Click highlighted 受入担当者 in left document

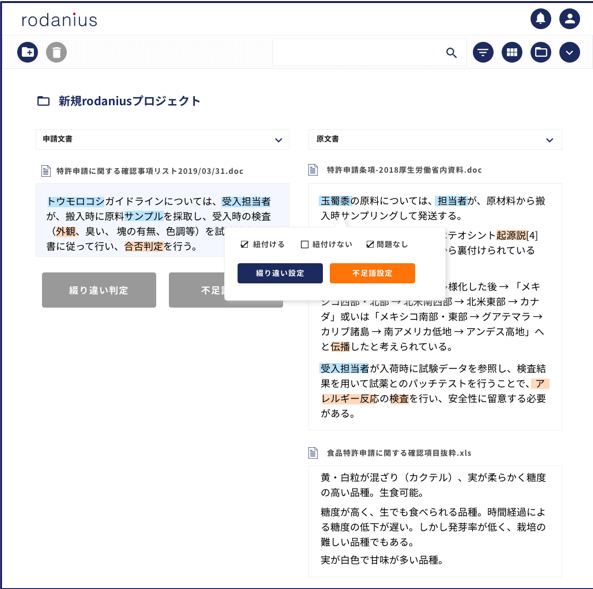tap(246, 201)
